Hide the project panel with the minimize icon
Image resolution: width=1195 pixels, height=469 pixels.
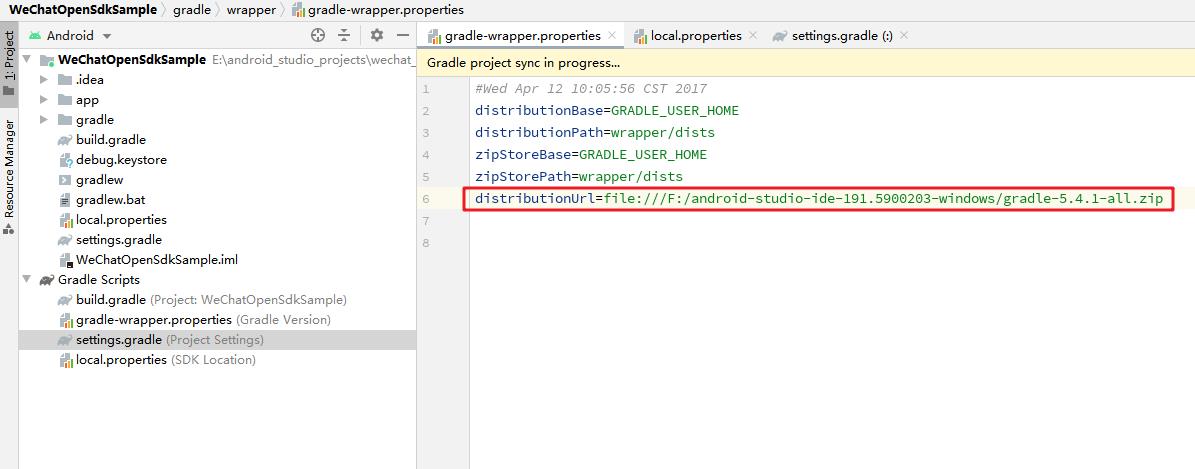(403, 35)
